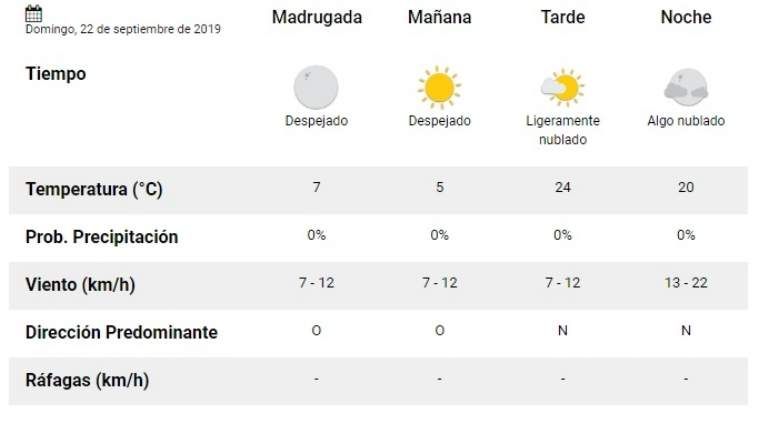Screen dimensions: 768x423
Task: Select the Madrugada column header
Action: (x=317, y=17)
